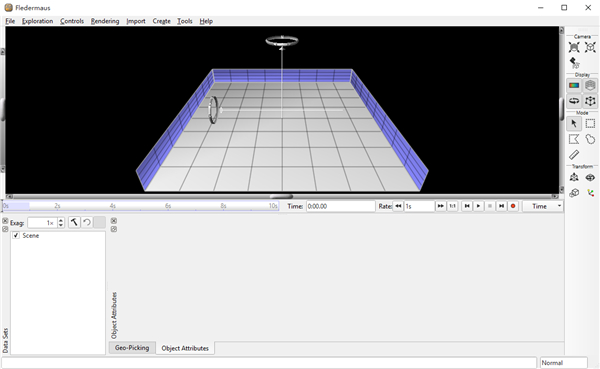
Task: Open the Rendering menu
Action: (x=105, y=21)
